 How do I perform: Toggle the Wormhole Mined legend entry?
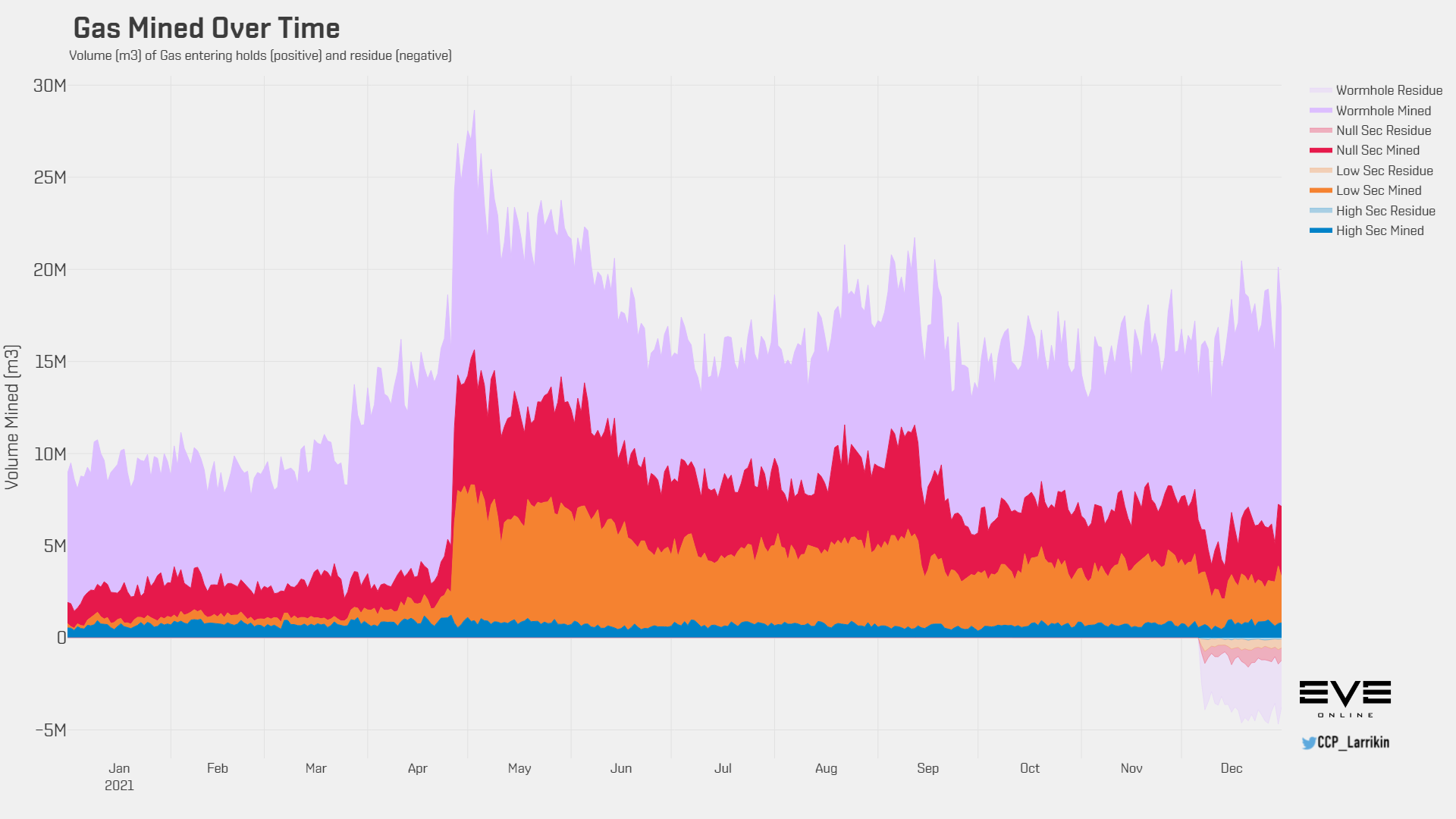[1370, 111]
